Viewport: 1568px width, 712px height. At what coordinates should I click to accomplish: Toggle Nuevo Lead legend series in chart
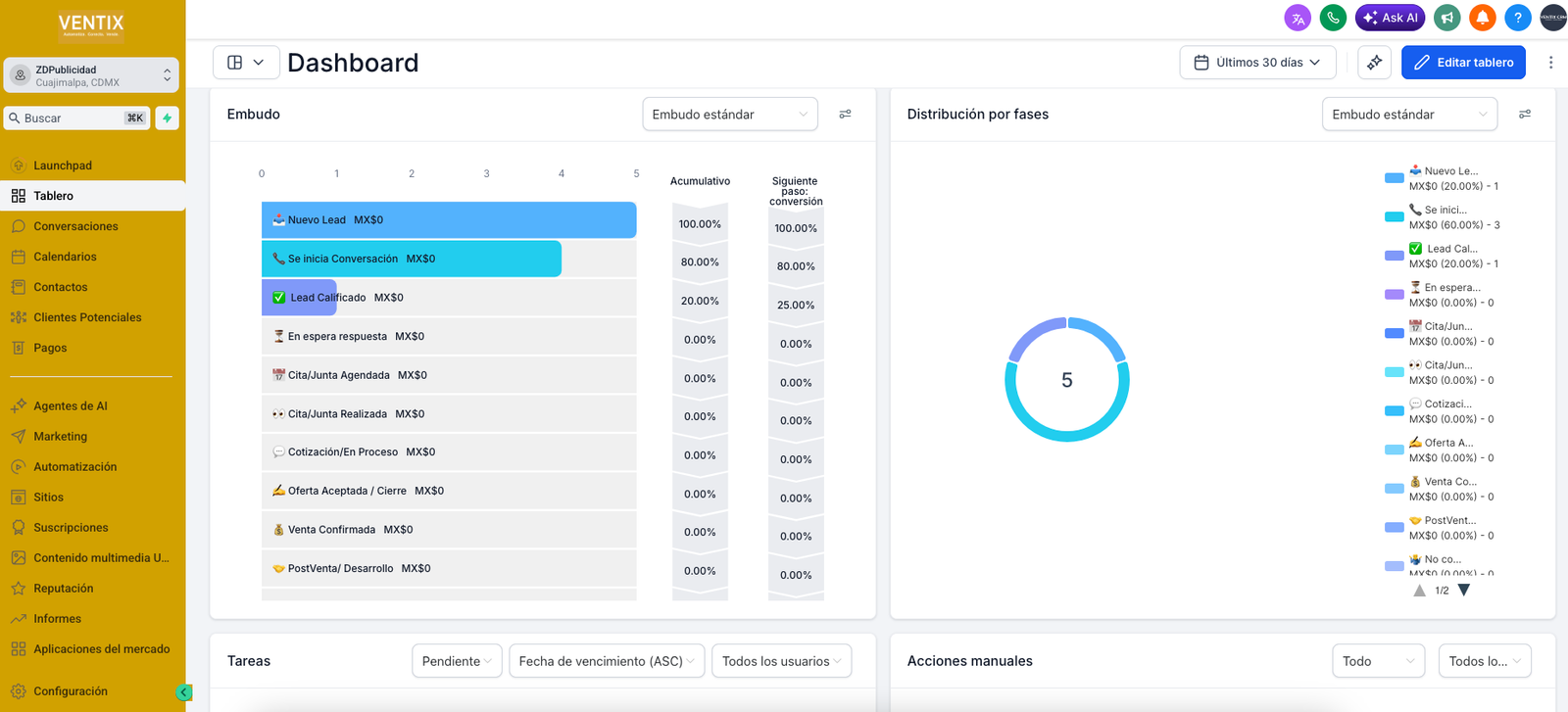pos(1441,178)
